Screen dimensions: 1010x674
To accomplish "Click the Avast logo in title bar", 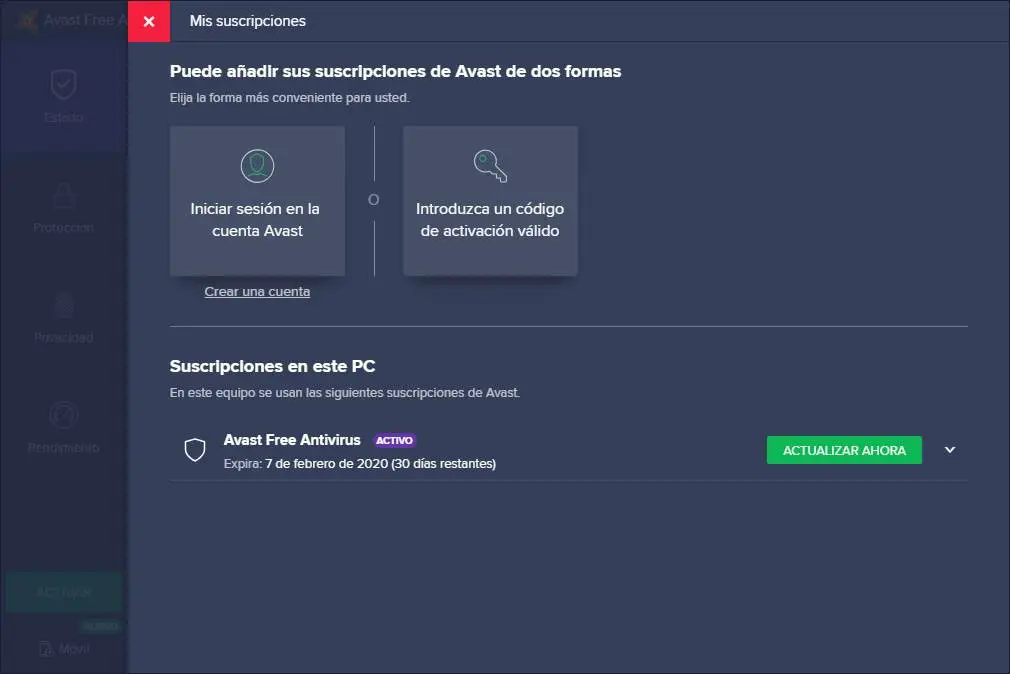I will coord(27,20).
